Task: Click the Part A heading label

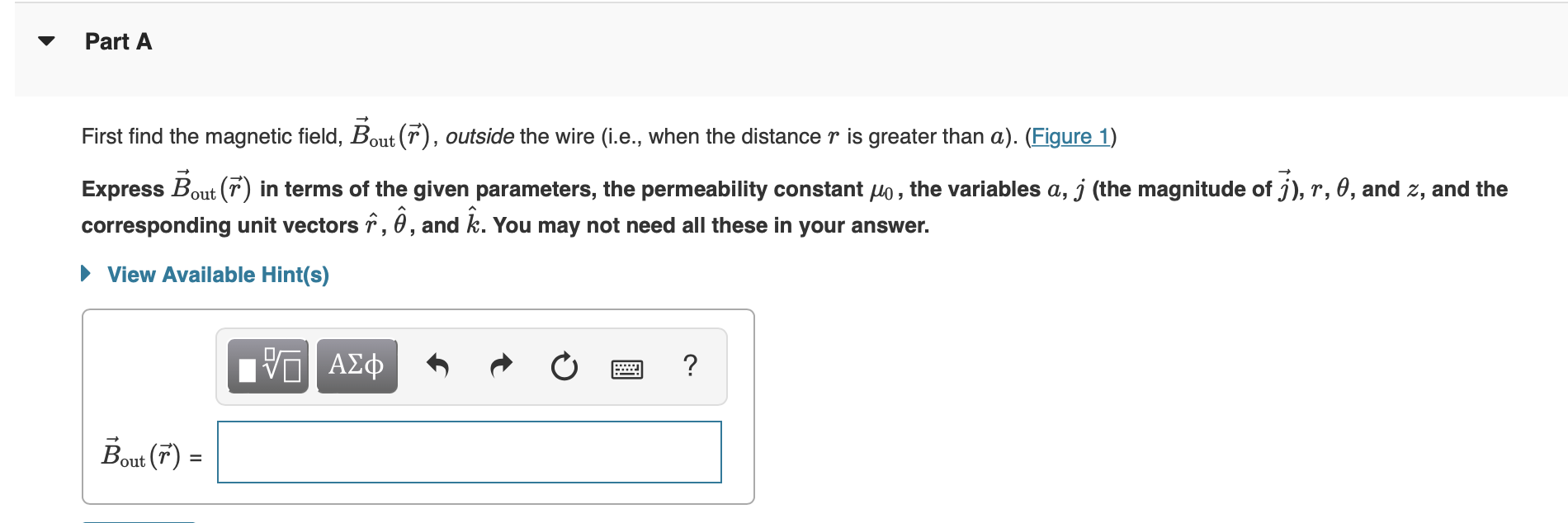Action: (117, 42)
